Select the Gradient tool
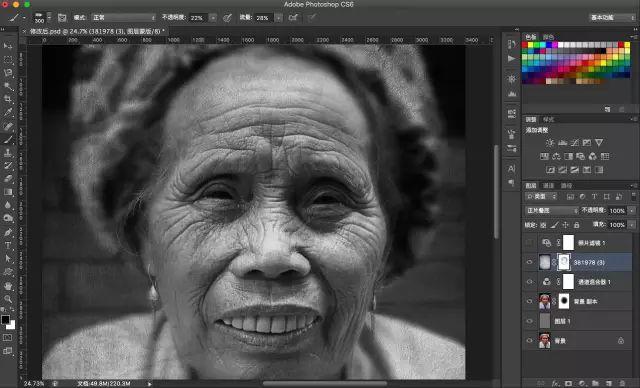This screenshot has width=640, height=388. 8,192
